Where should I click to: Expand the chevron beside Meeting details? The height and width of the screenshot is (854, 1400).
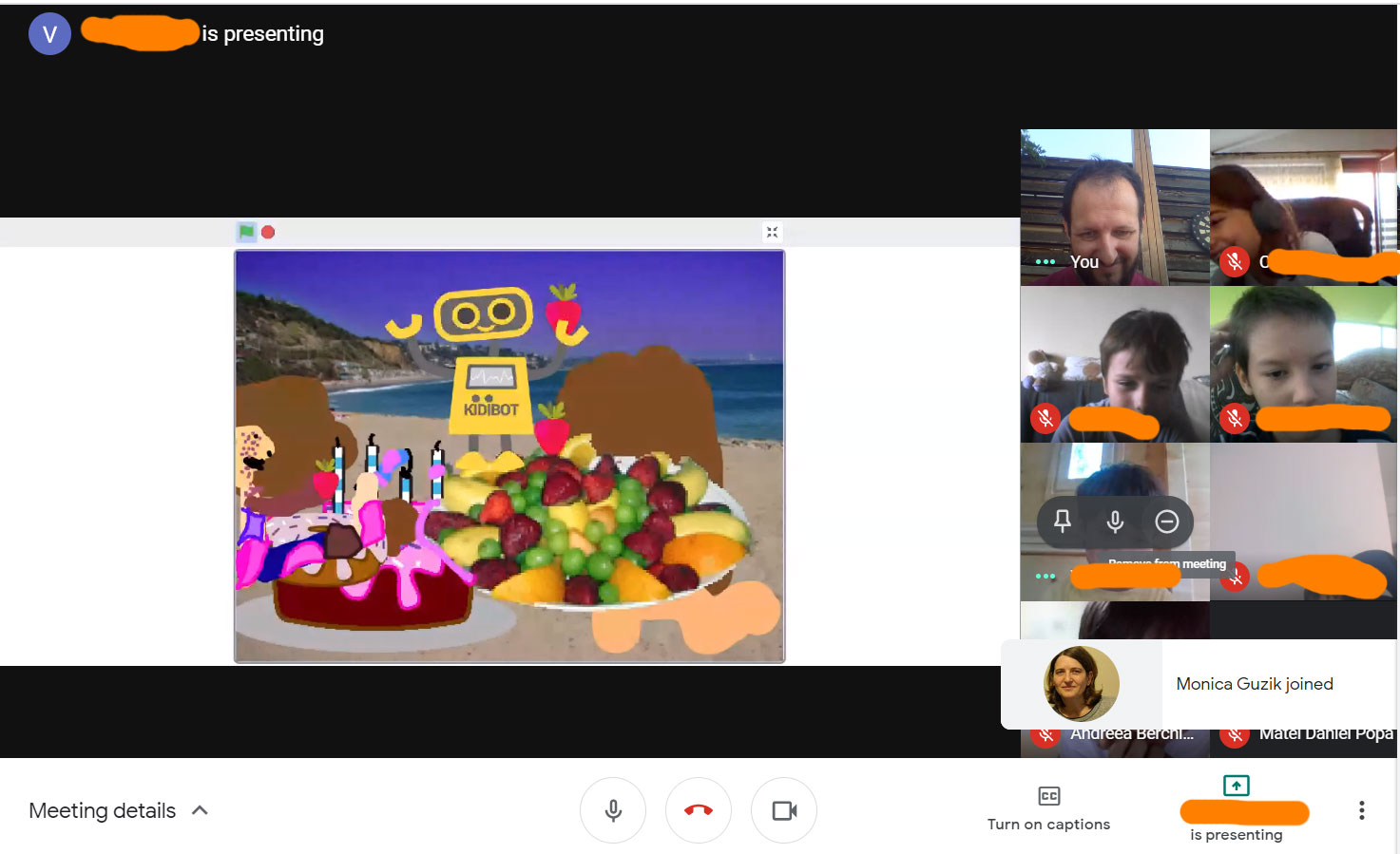click(x=200, y=810)
